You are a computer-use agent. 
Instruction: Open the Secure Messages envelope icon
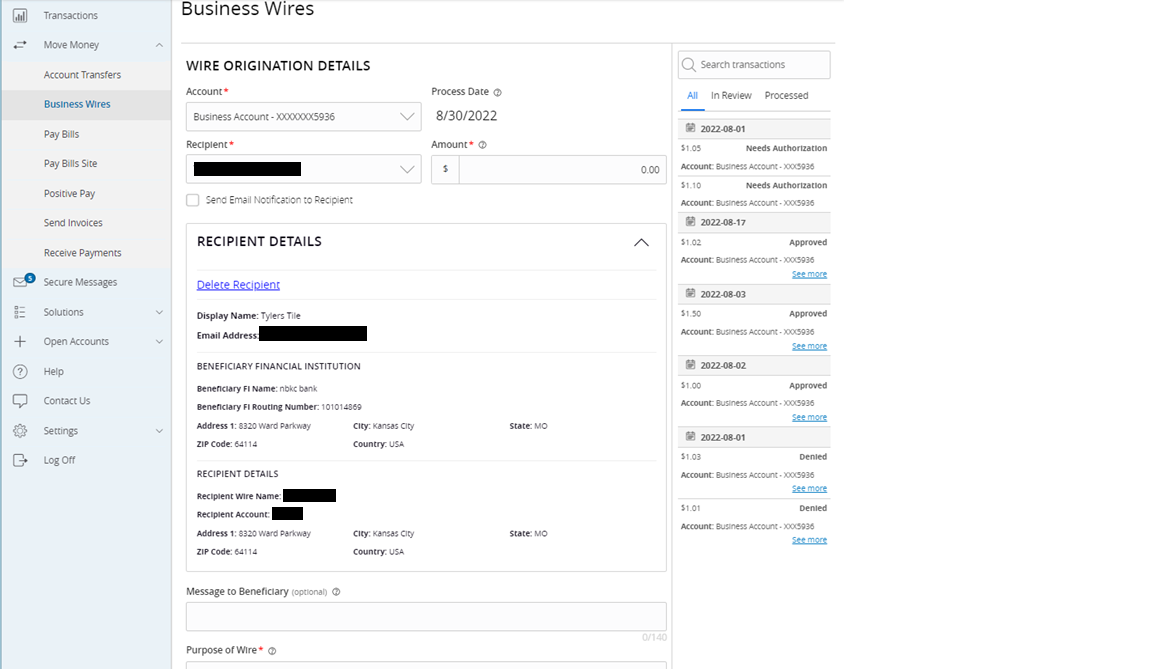(x=20, y=281)
